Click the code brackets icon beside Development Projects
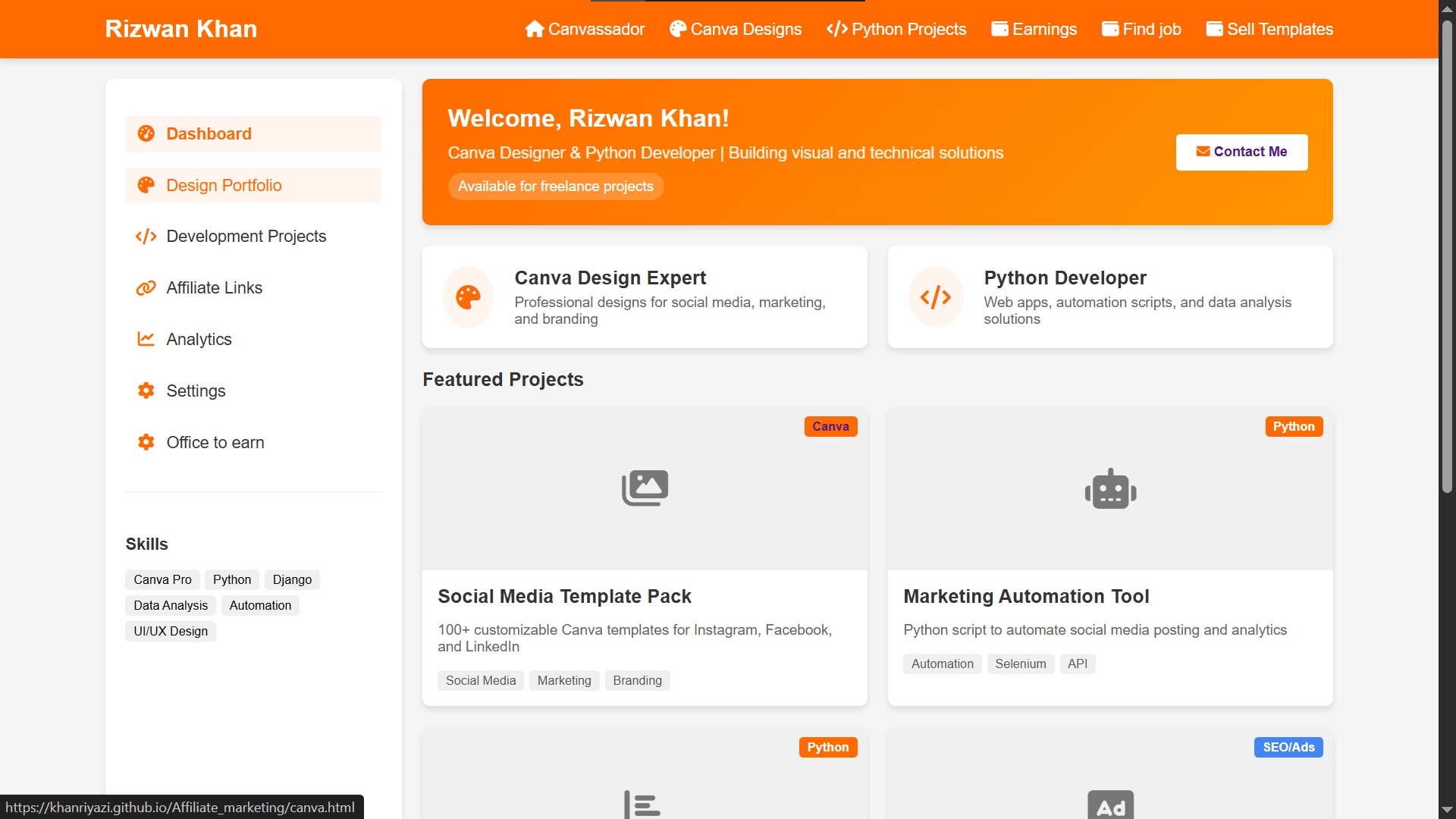 [146, 237]
